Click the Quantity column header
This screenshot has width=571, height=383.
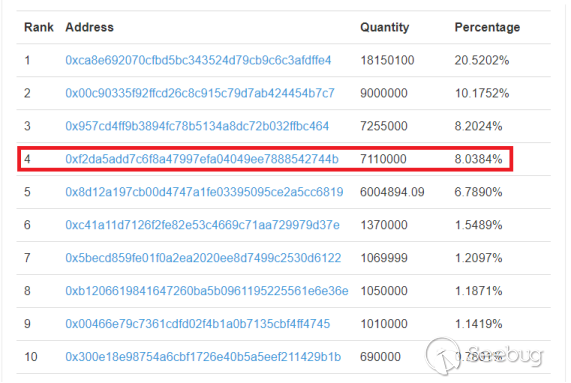click(385, 27)
